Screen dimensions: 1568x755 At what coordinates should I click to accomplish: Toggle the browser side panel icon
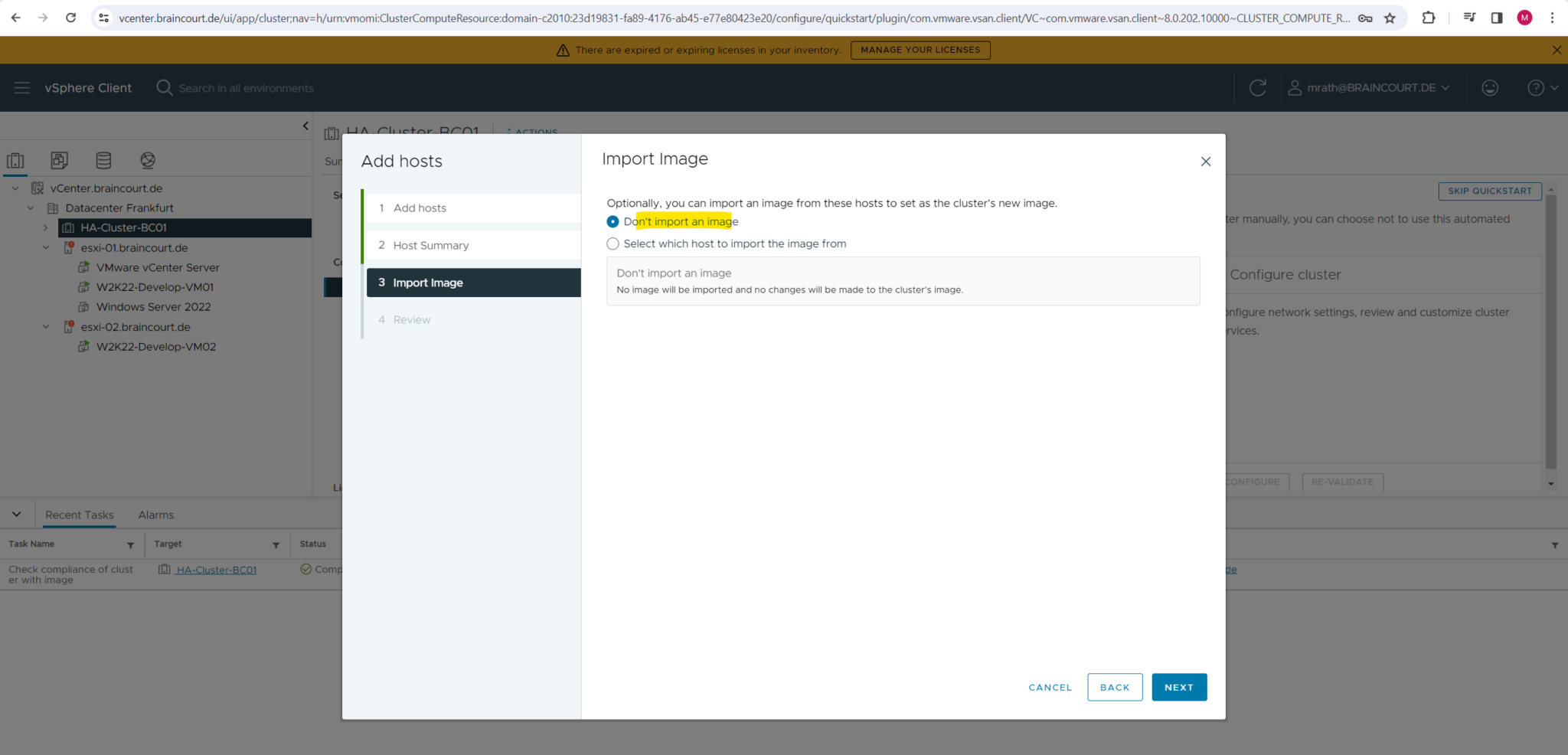click(1498, 17)
